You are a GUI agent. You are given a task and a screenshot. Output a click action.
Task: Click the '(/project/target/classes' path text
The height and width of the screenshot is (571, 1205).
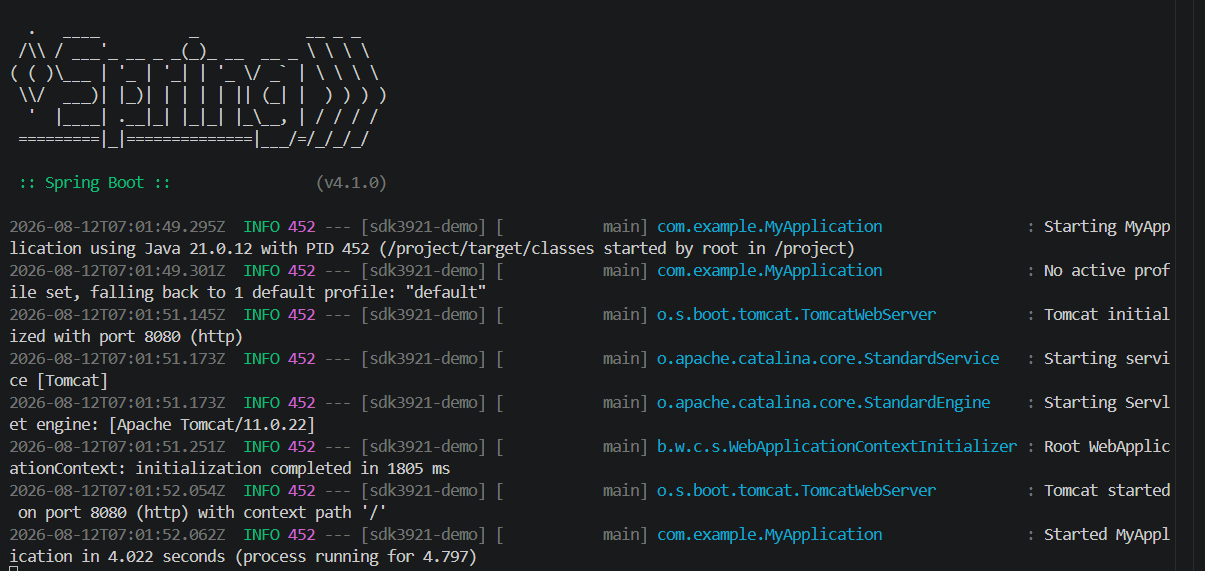click(x=486, y=249)
